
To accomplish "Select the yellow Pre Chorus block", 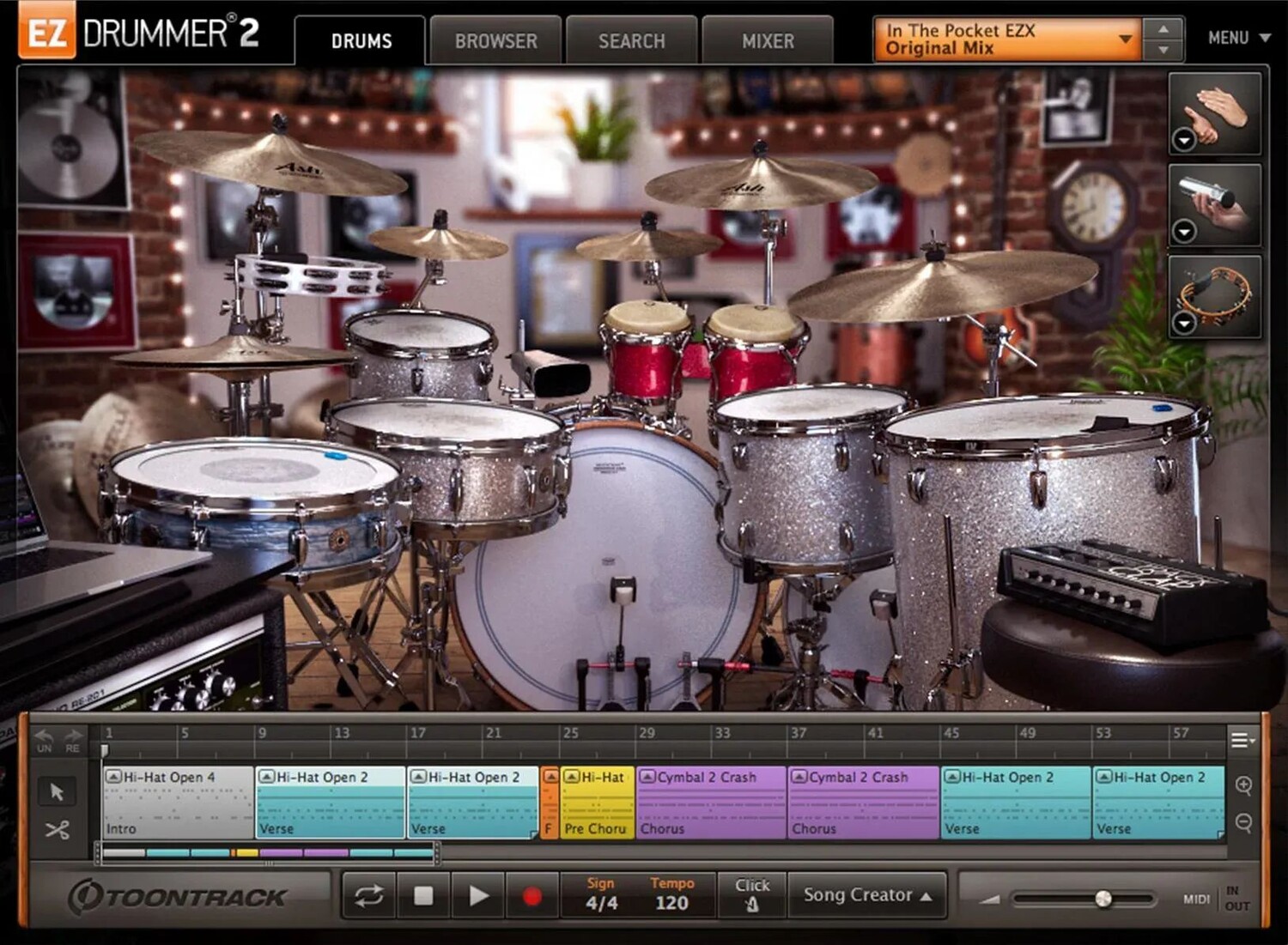I will point(598,803).
